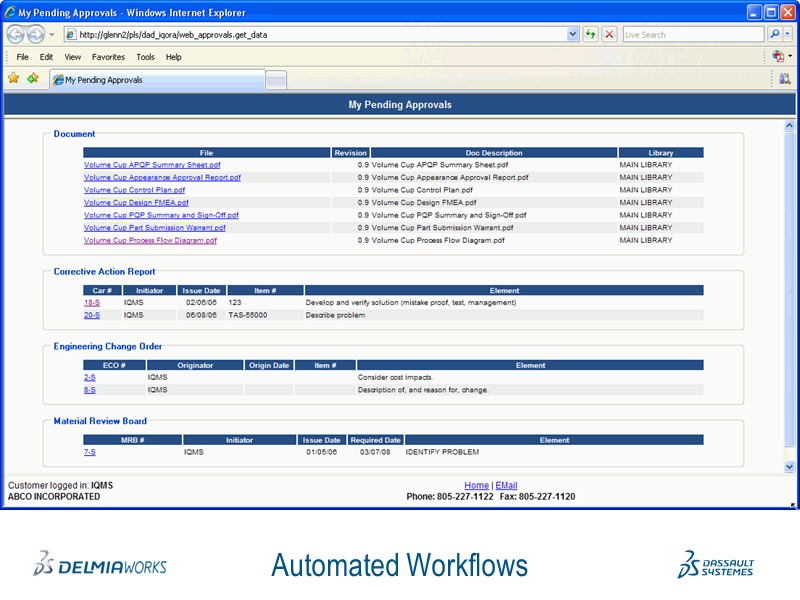Open Volume Cup Control Plan.pdf link
Image resolution: width=800 pixels, height=600 pixels.
[134, 190]
